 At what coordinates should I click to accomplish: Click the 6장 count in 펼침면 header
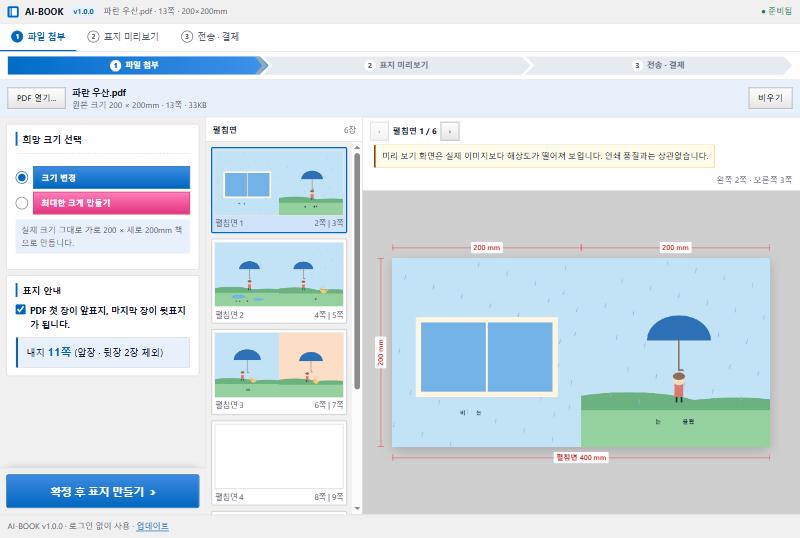pyautogui.click(x=349, y=130)
